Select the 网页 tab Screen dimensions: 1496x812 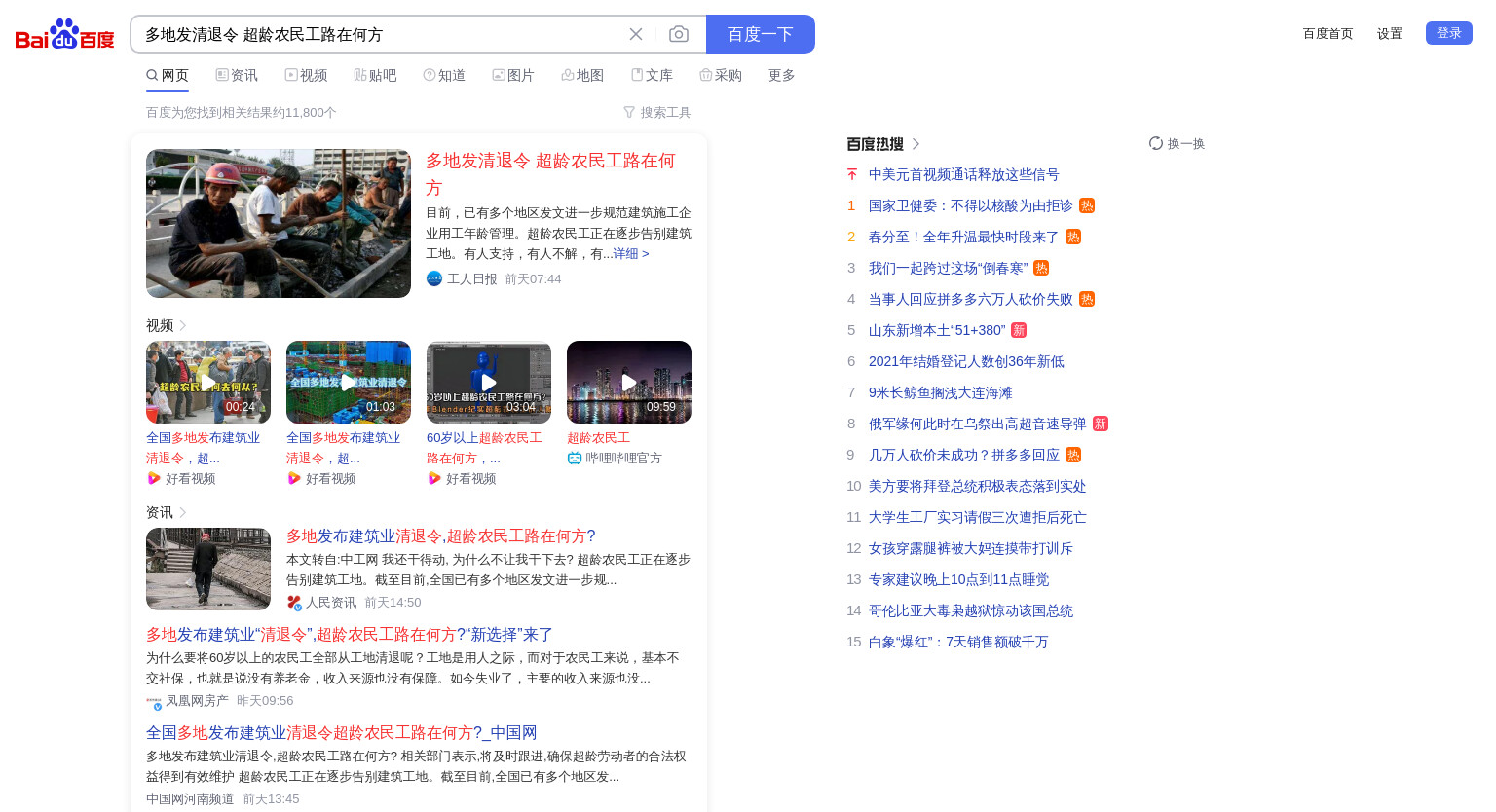click(x=168, y=75)
